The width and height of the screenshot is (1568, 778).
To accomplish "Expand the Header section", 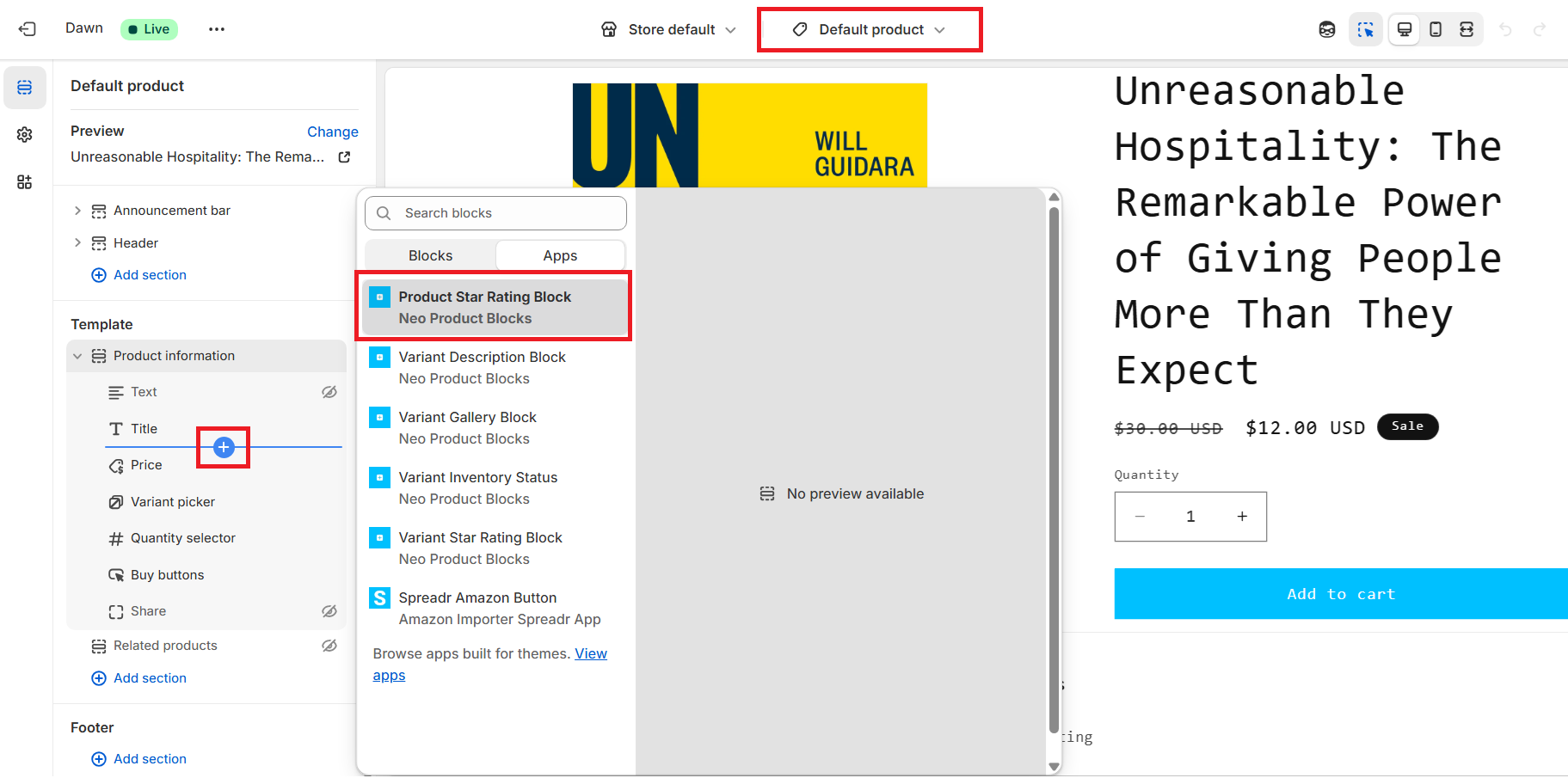I will click(x=77, y=243).
